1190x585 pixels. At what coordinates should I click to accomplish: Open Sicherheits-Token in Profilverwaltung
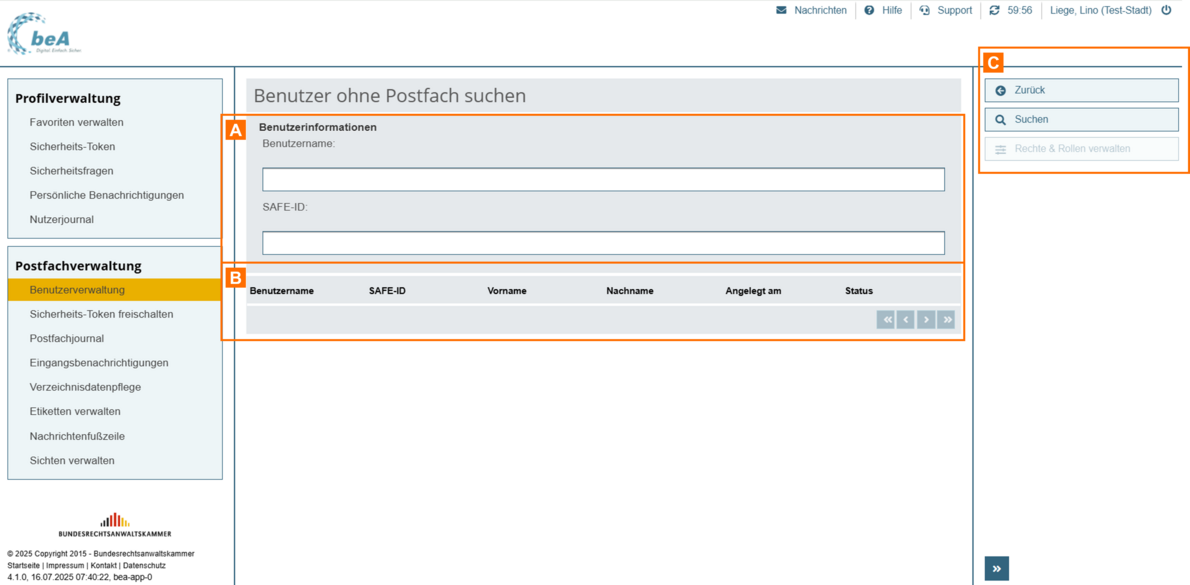[72, 147]
